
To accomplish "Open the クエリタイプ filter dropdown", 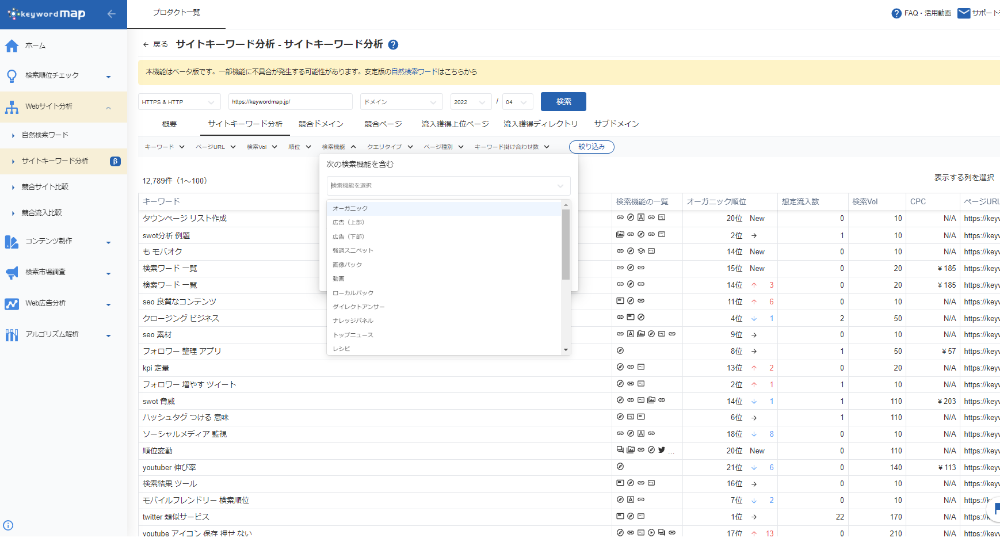I will pos(390,147).
